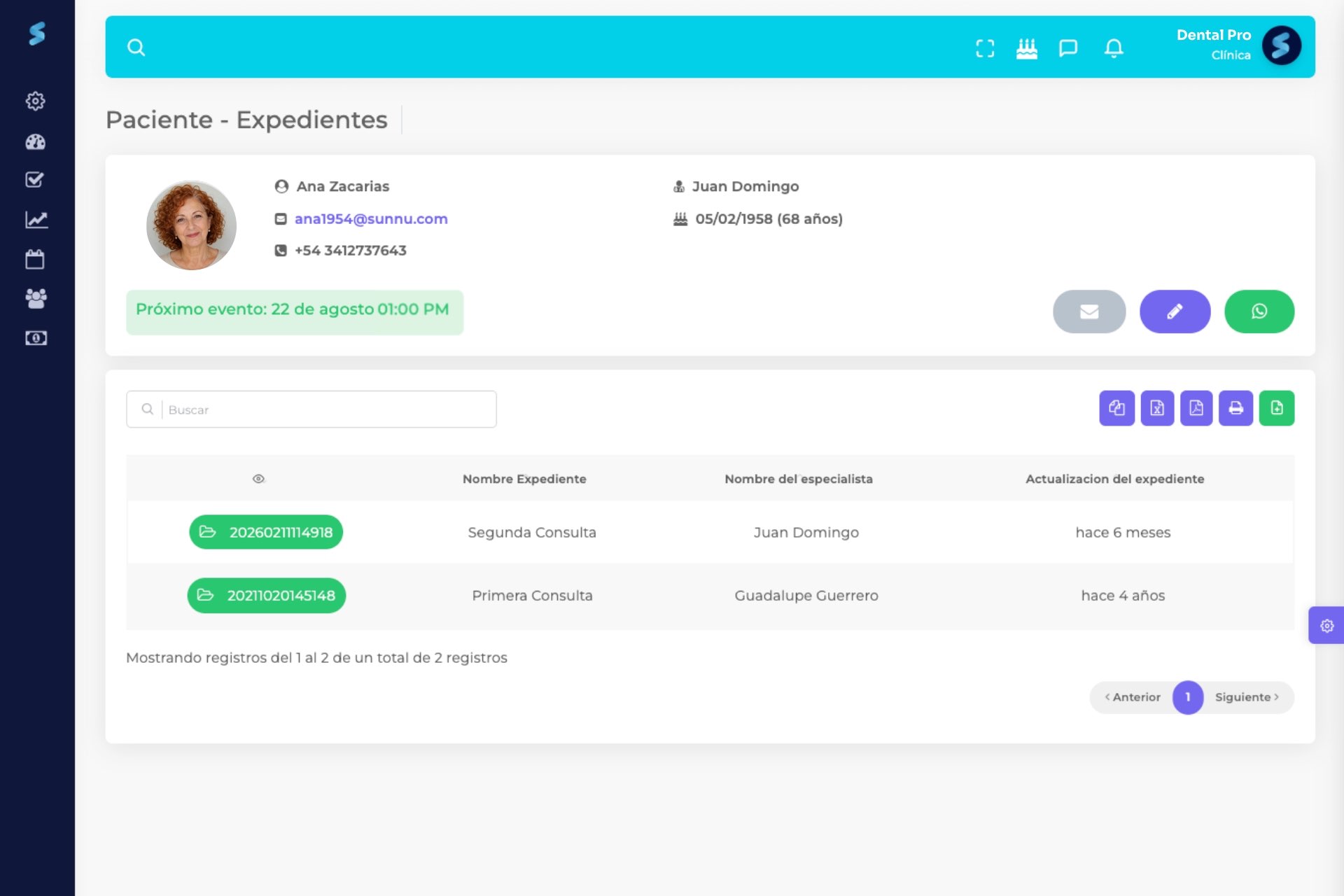Screen dimensions: 1344x896
Task: Open the notifications bell
Action: (x=1114, y=48)
